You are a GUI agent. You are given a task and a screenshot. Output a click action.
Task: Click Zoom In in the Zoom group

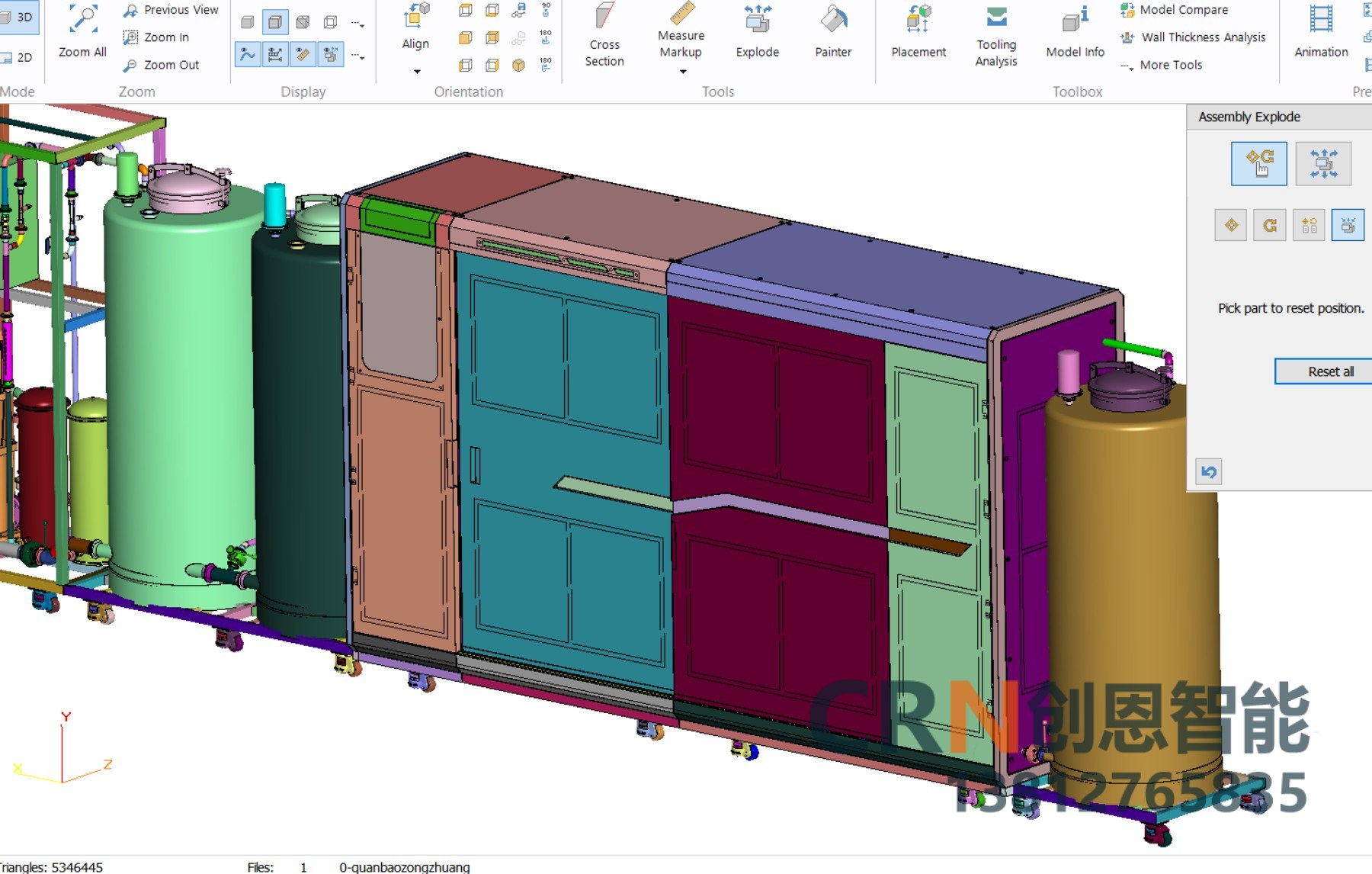156,37
